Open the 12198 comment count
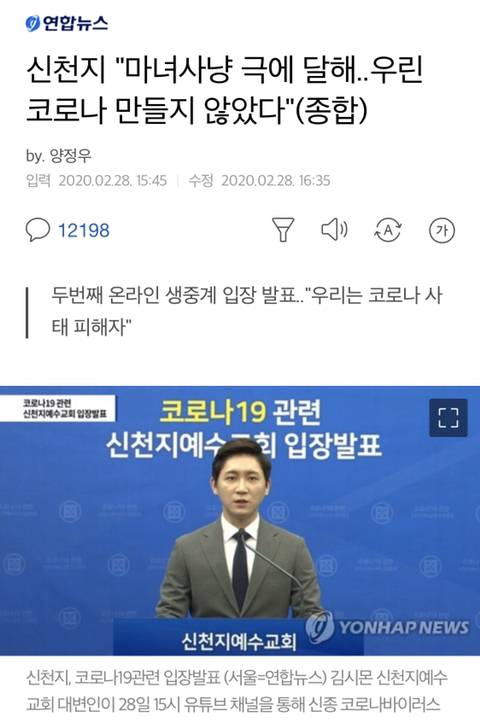480x722 pixels. (x=84, y=230)
